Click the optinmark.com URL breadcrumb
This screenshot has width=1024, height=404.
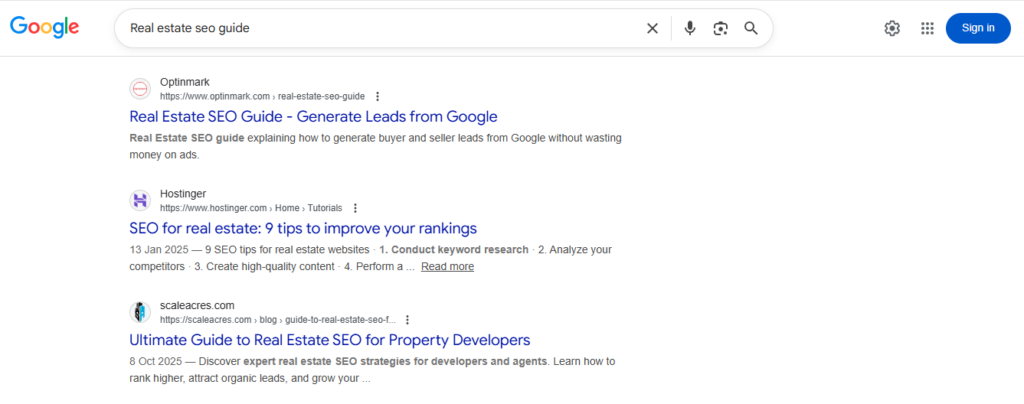pyautogui.click(x=263, y=97)
